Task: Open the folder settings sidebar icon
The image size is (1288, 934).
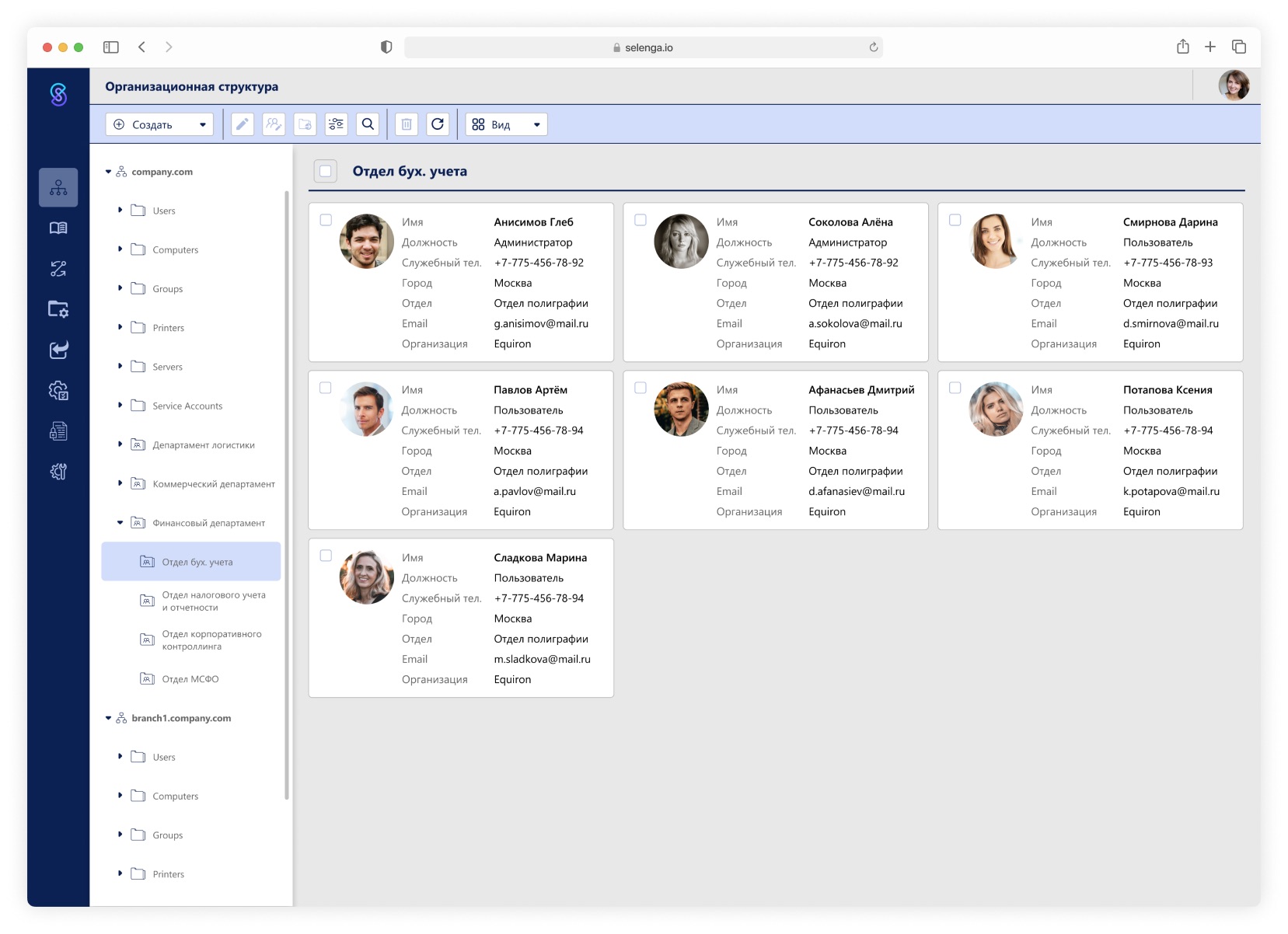Action: [58, 308]
